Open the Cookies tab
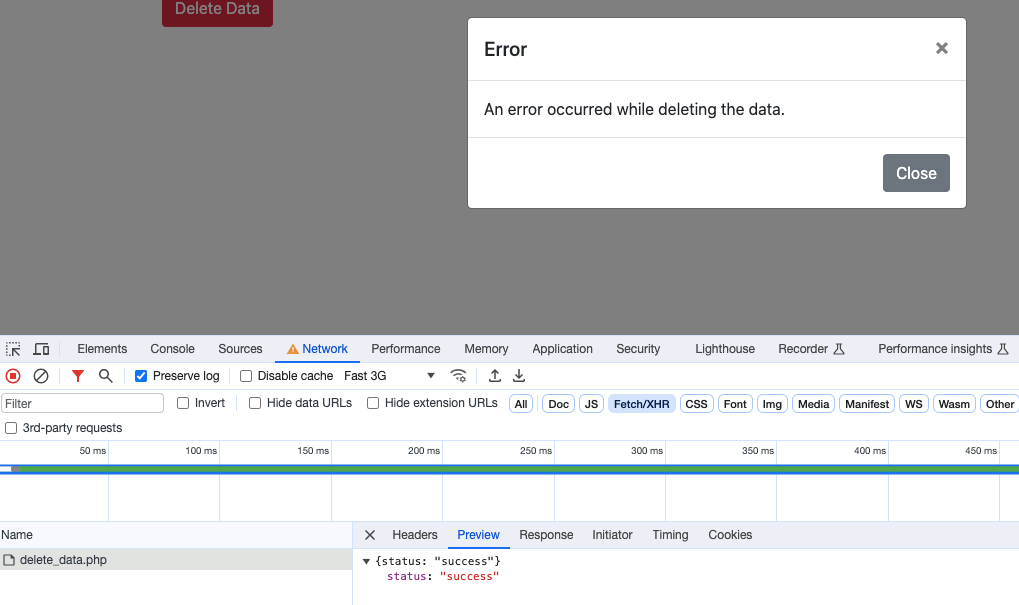The height and width of the screenshot is (605, 1019). coord(730,535)
